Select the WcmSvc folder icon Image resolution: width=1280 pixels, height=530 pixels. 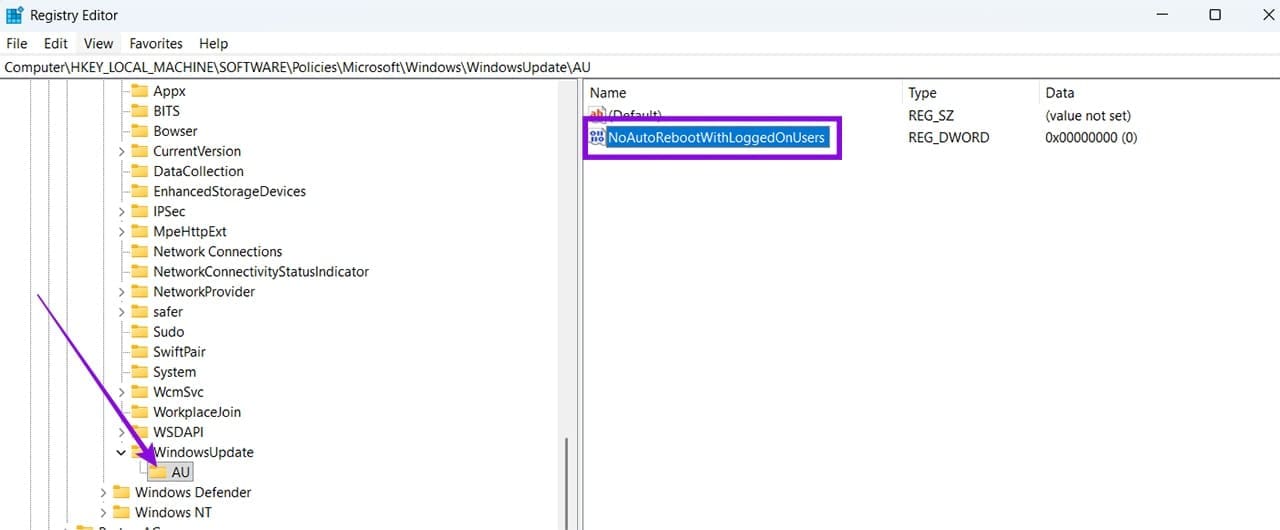[139, 391]
